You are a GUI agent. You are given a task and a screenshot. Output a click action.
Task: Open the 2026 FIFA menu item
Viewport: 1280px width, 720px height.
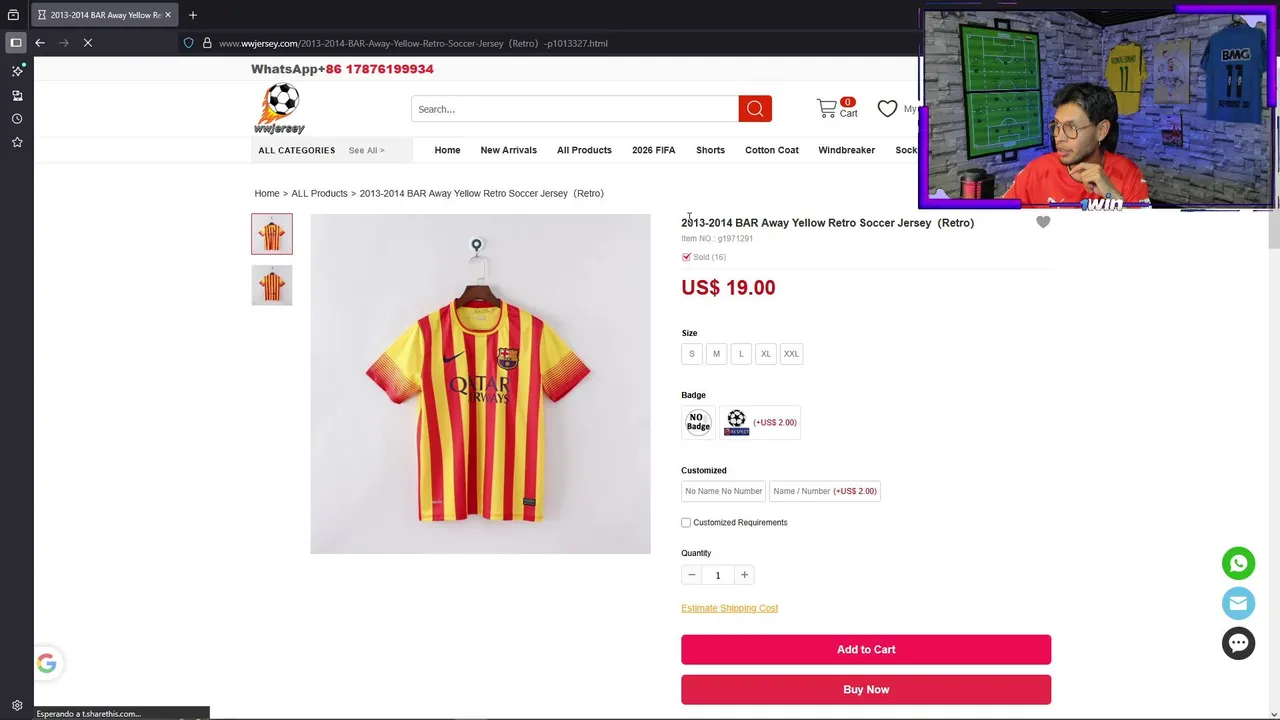[x=653, y=150]
